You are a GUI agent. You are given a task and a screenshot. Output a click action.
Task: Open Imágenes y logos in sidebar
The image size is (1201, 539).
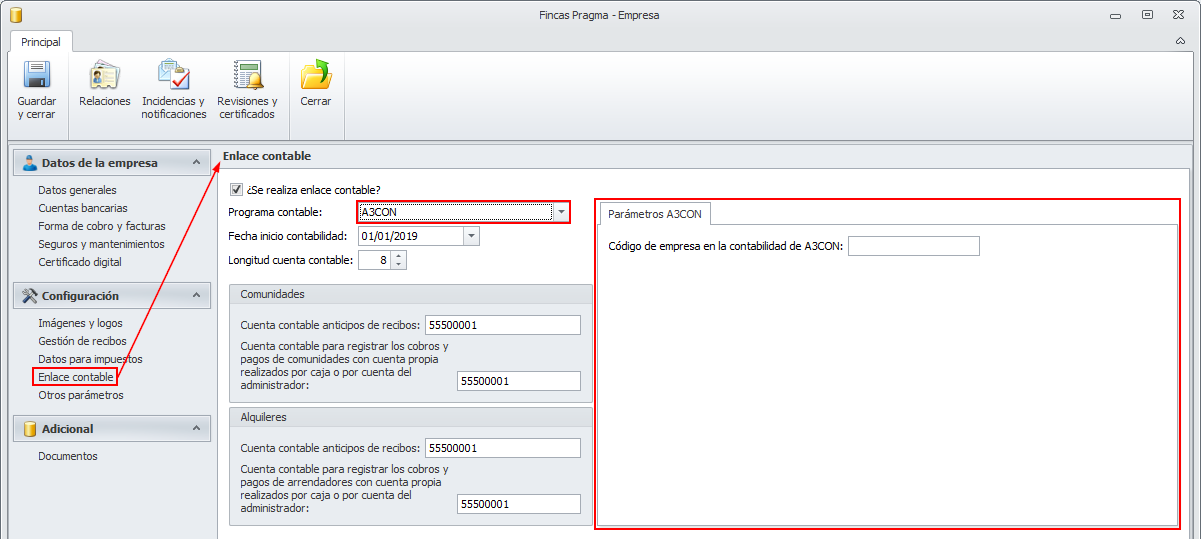coord(80,323)
